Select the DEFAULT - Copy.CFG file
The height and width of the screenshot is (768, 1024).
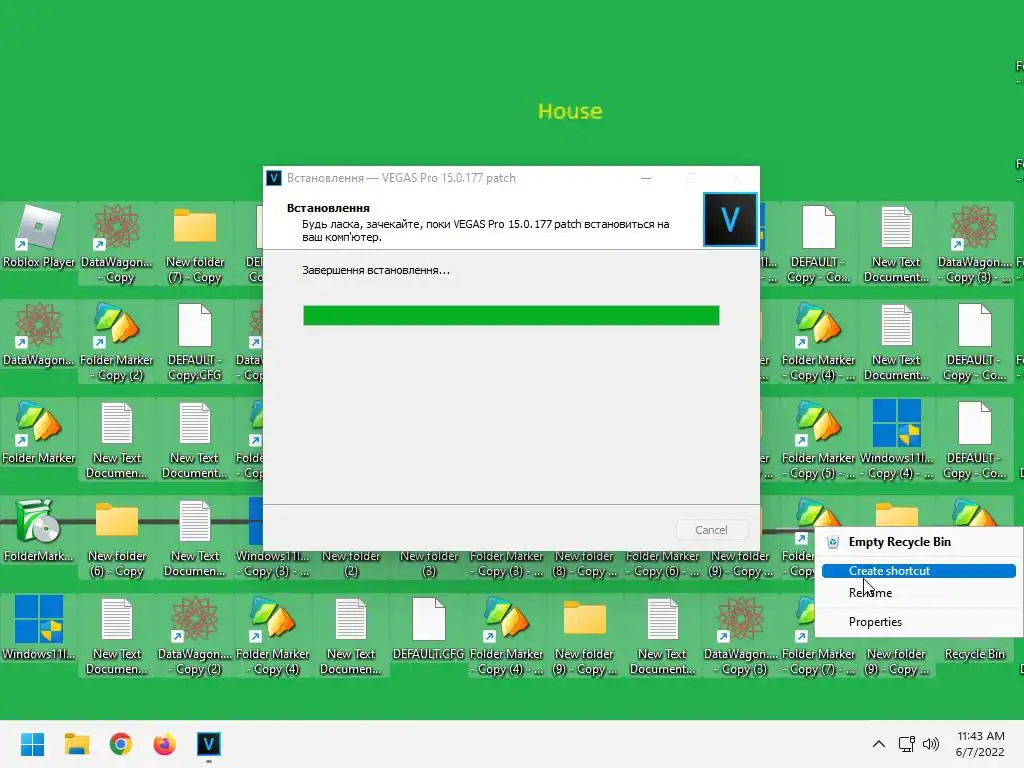click(195, 342)
